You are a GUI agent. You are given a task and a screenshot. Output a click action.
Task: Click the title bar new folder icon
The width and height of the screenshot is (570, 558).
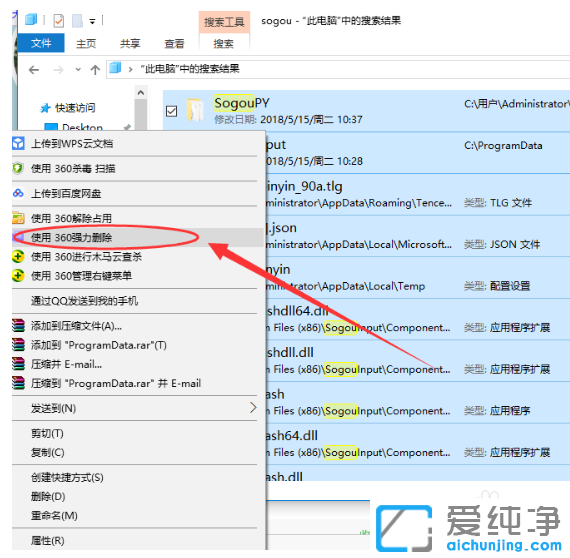tap(77, 21)
